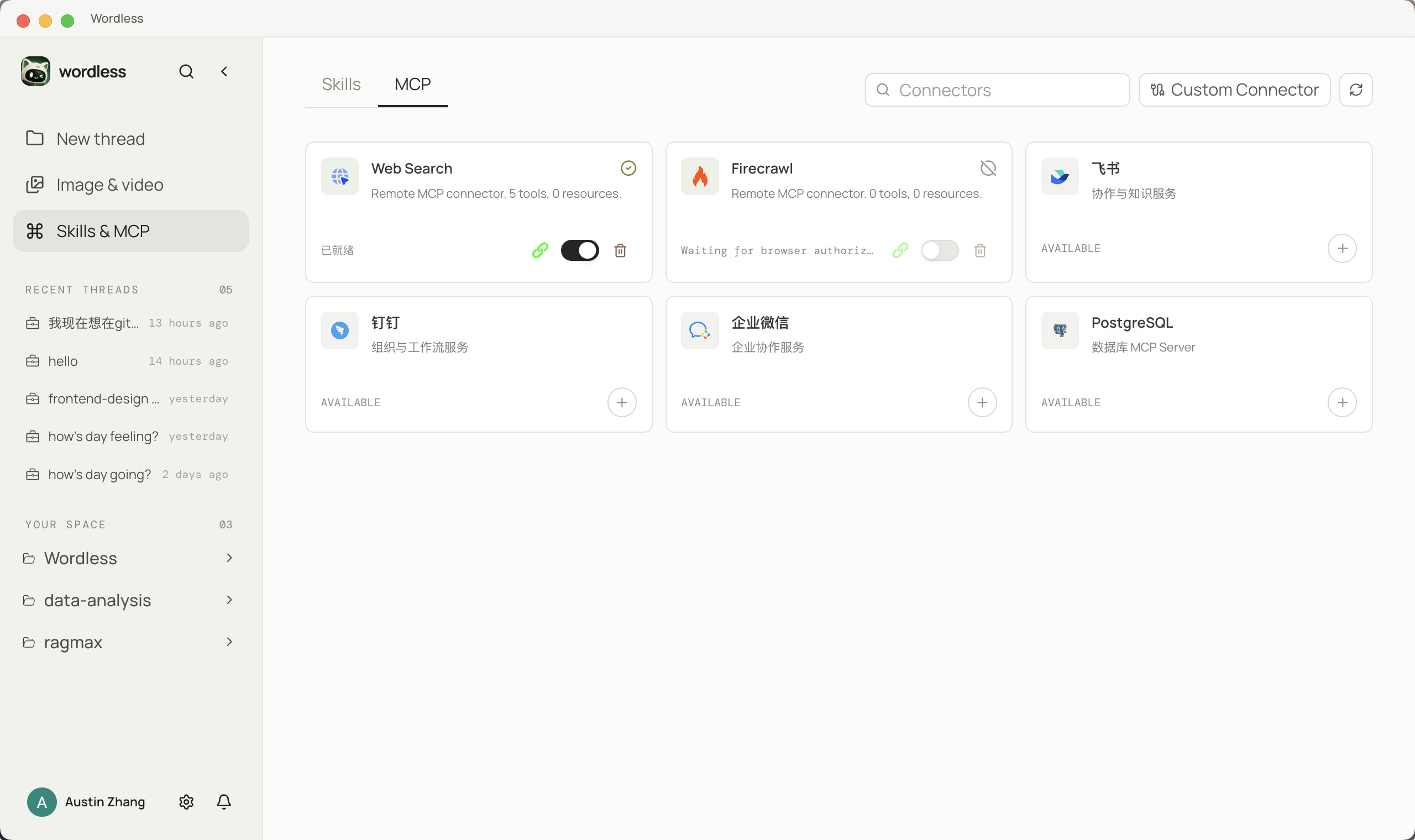Click the 钉钉 connector logo

(339, 330)
